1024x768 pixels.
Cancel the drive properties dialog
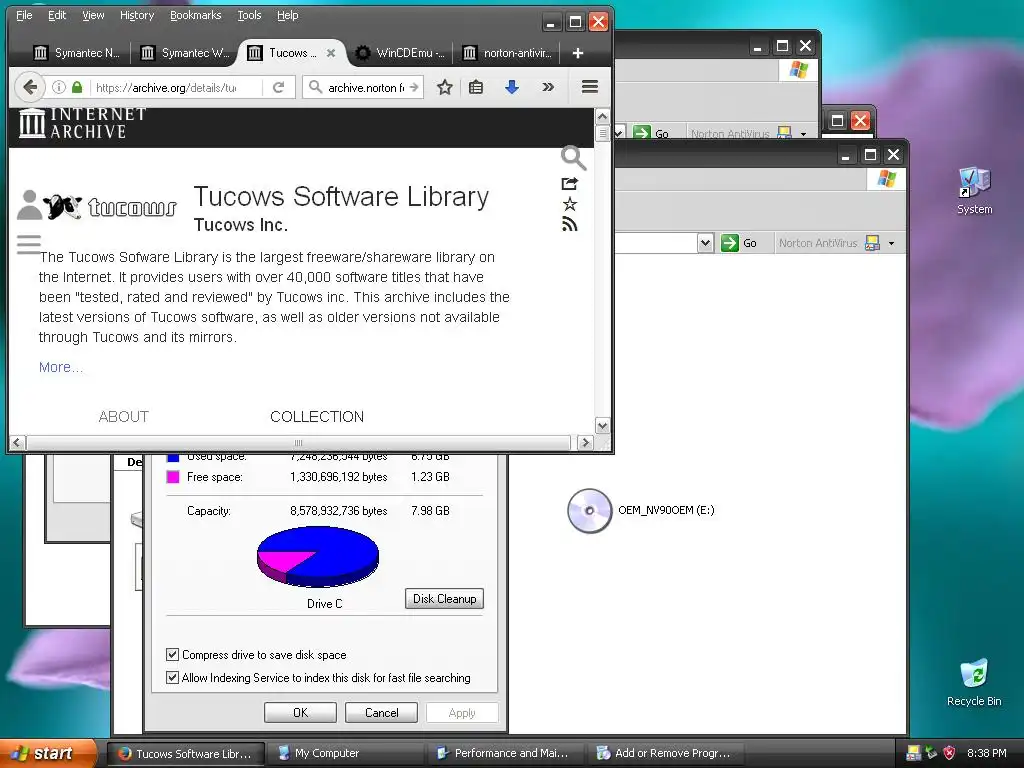381,712
